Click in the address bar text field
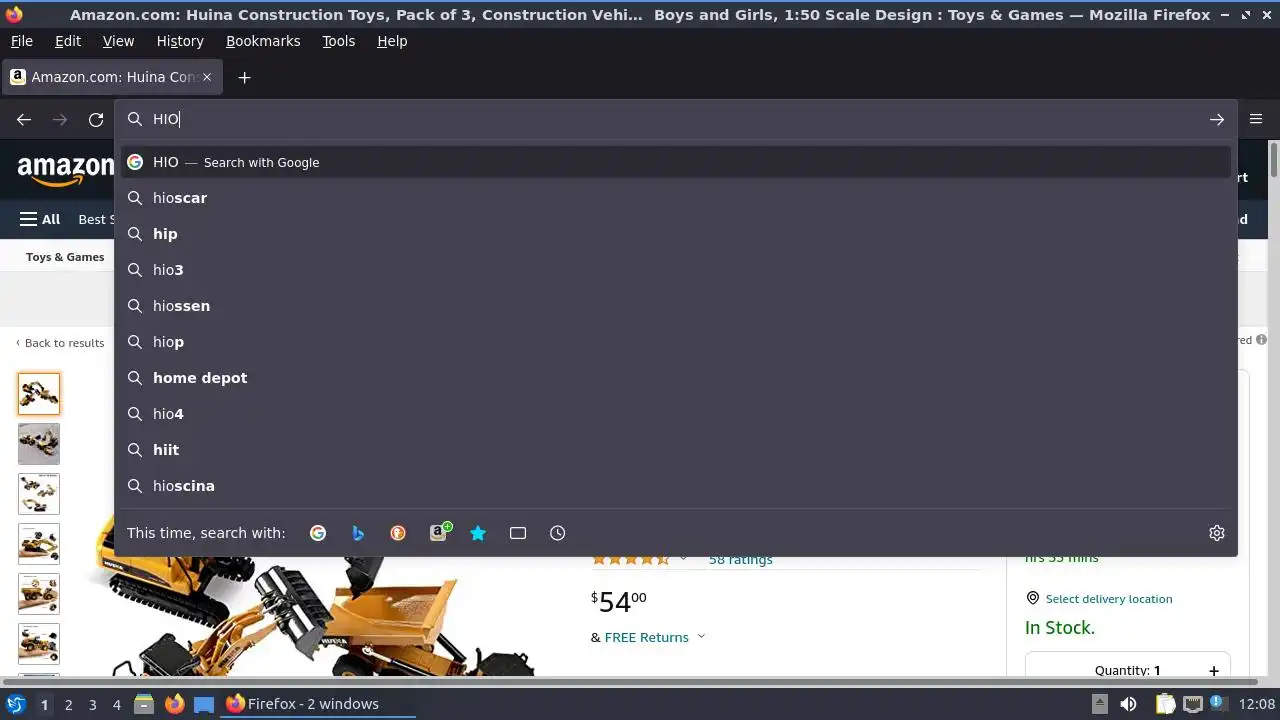 tap(675, 119)
